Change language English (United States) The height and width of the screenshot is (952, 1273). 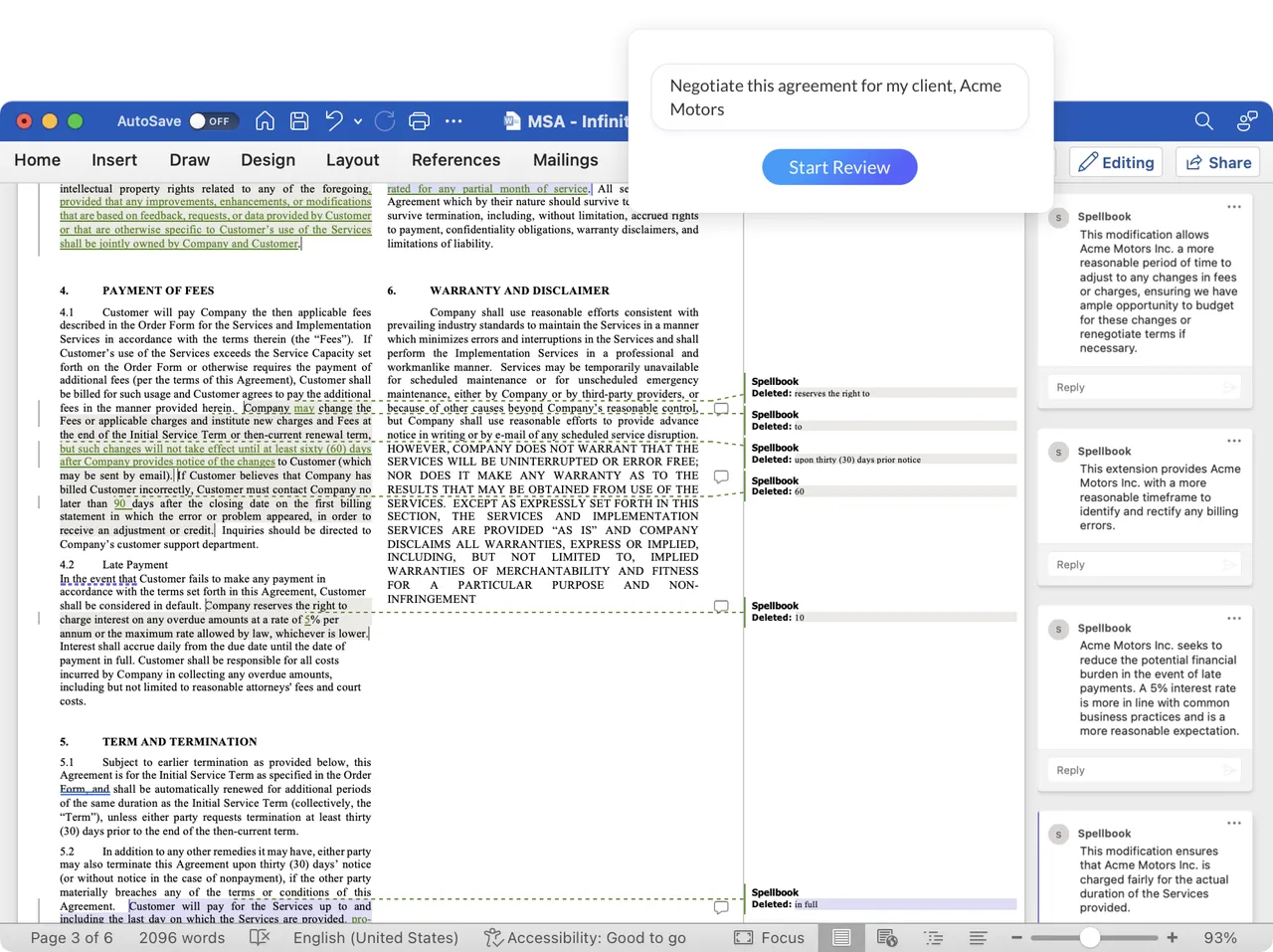pyautogui.click(x=376, y=938)
